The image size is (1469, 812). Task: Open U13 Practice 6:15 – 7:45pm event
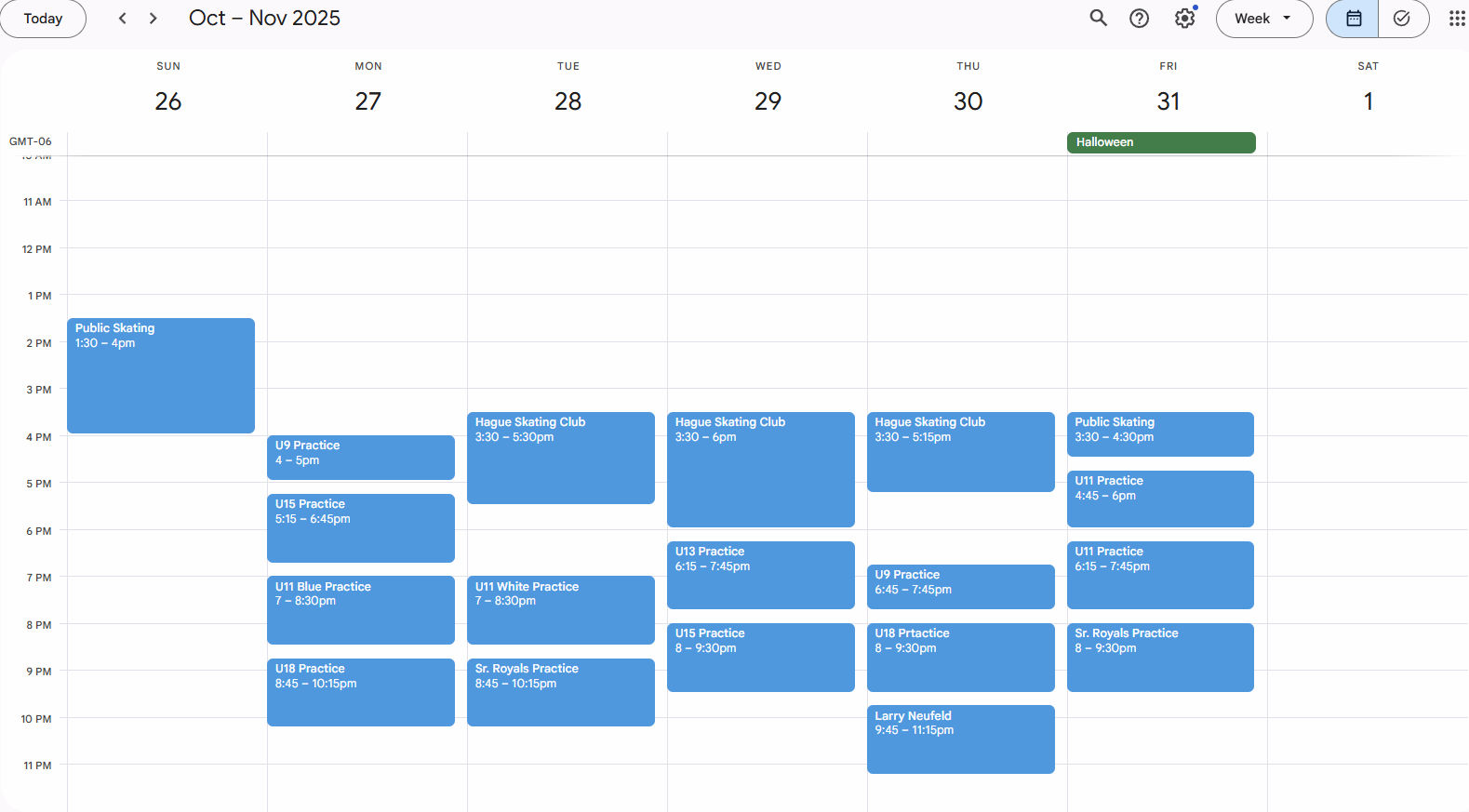761,575
